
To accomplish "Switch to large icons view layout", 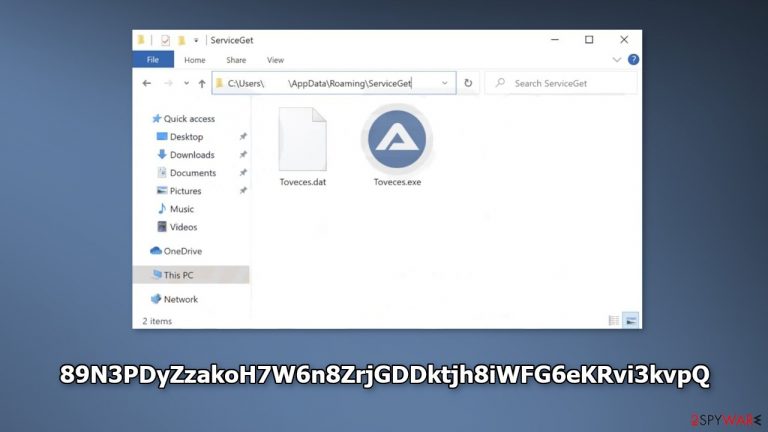I will [x=631, y=321].
